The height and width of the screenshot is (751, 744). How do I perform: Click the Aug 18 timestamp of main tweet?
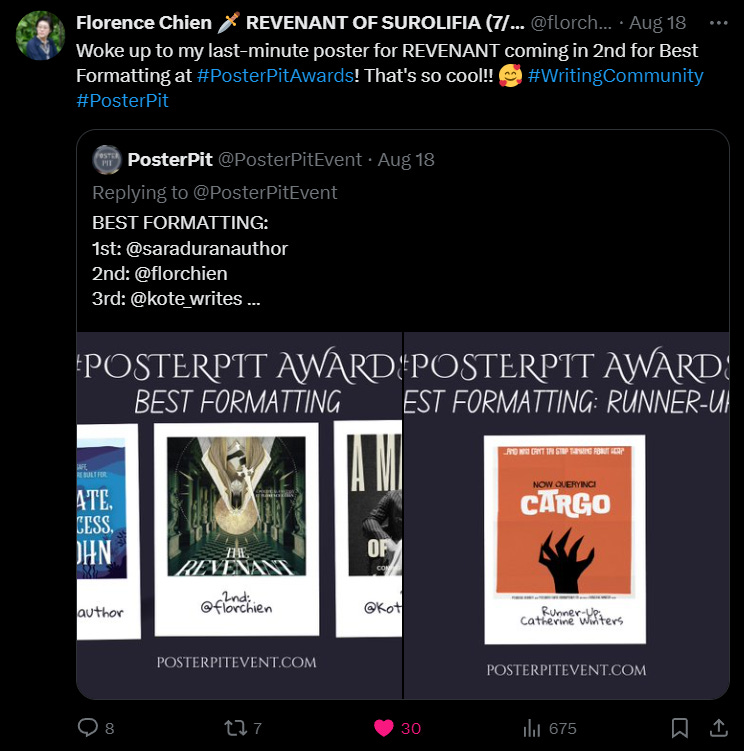[x=657, y=23]
